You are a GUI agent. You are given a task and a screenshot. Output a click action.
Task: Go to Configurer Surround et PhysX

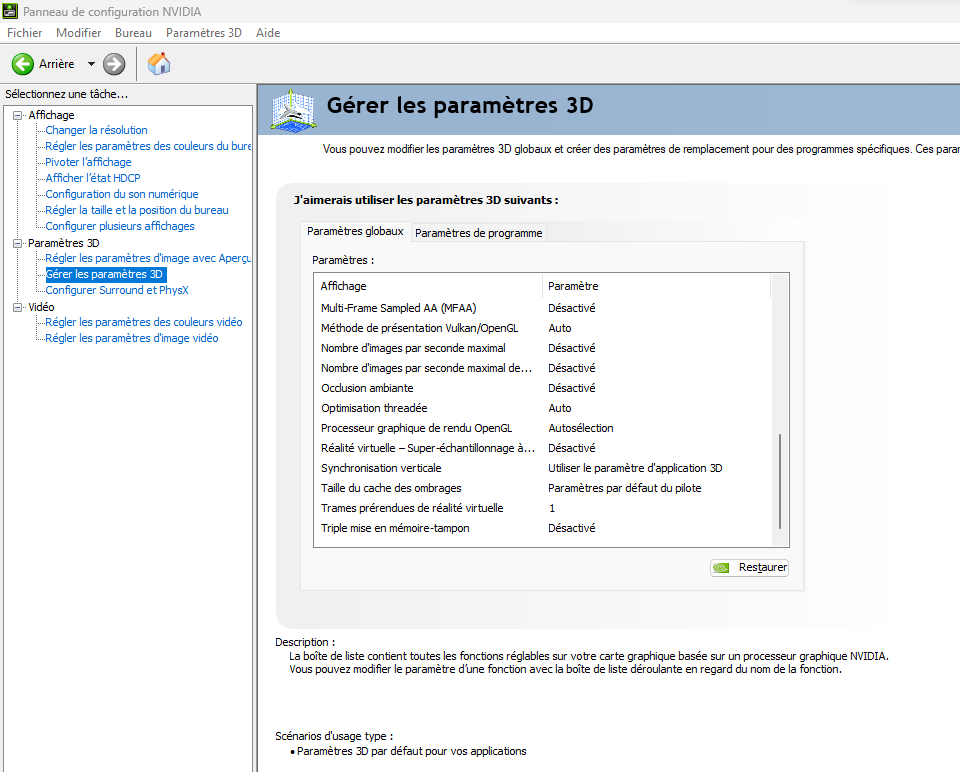point(116,290)
